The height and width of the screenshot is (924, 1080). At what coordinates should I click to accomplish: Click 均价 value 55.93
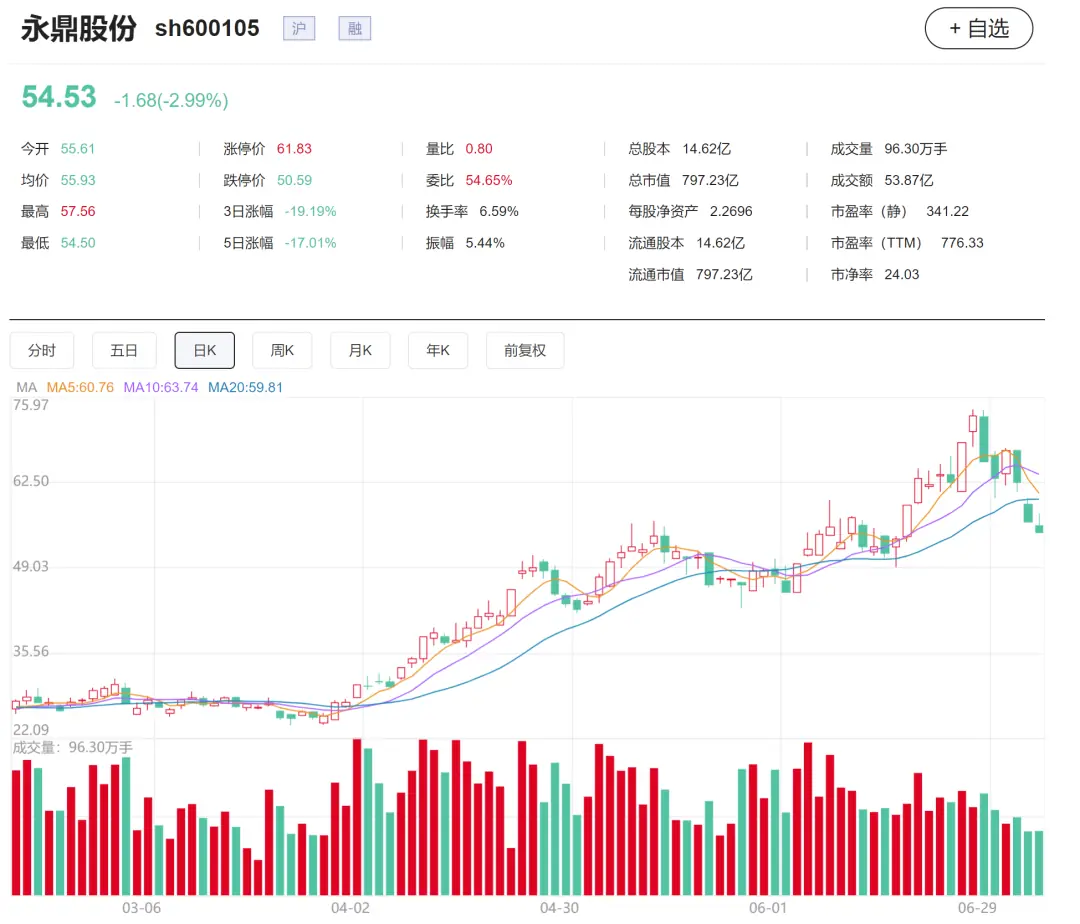78,180
